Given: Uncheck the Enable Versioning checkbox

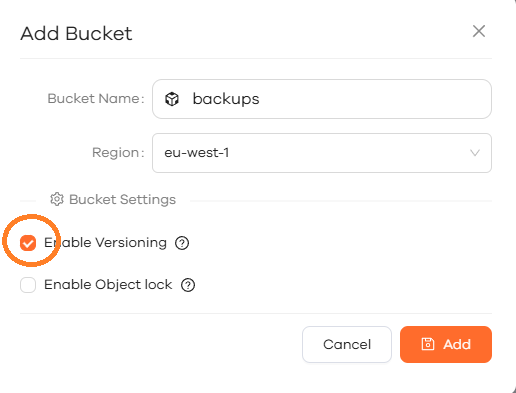Looking at the screenshot, I should pos(28,243).
